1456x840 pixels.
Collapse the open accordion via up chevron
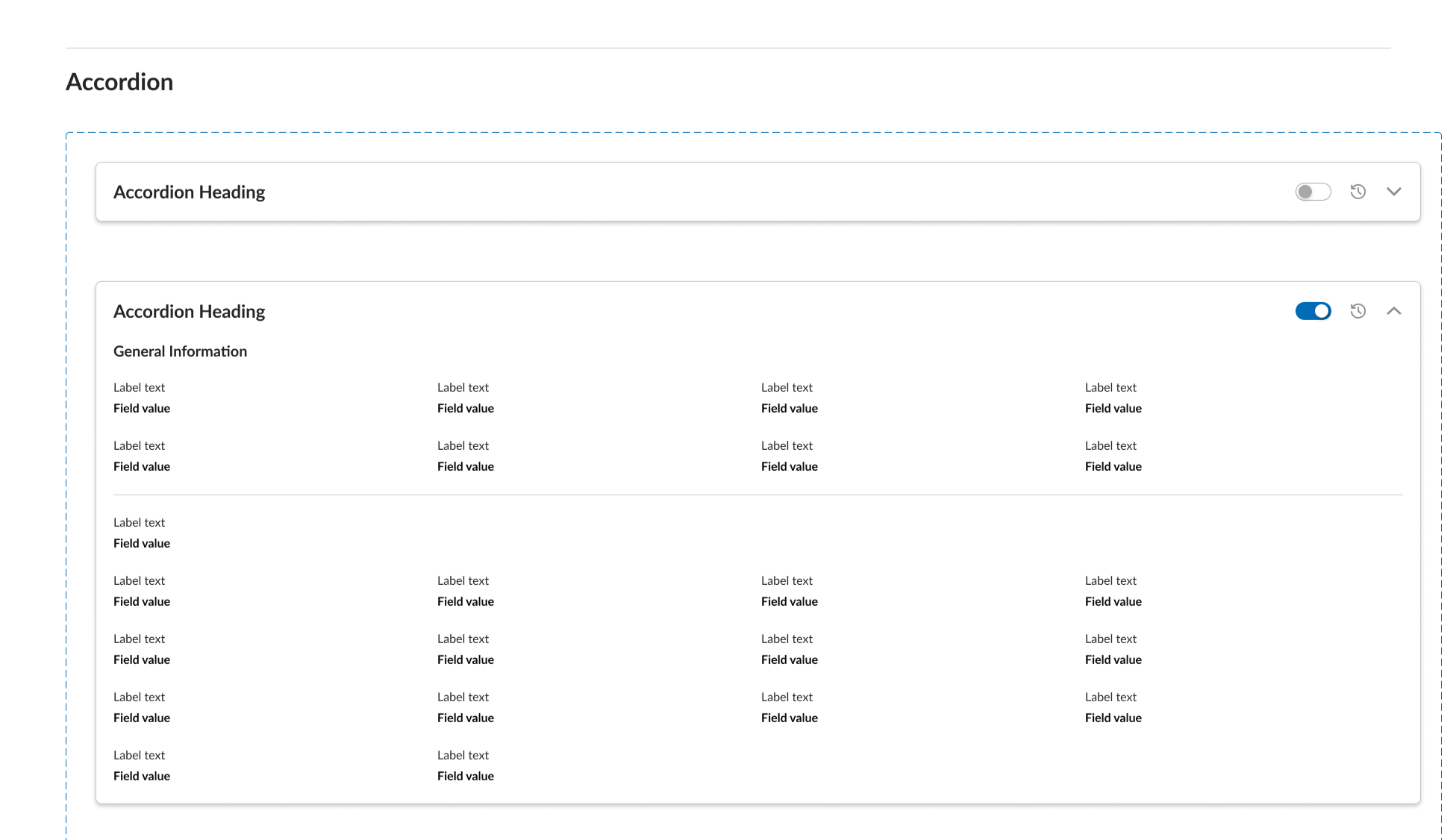(1393, 311)
